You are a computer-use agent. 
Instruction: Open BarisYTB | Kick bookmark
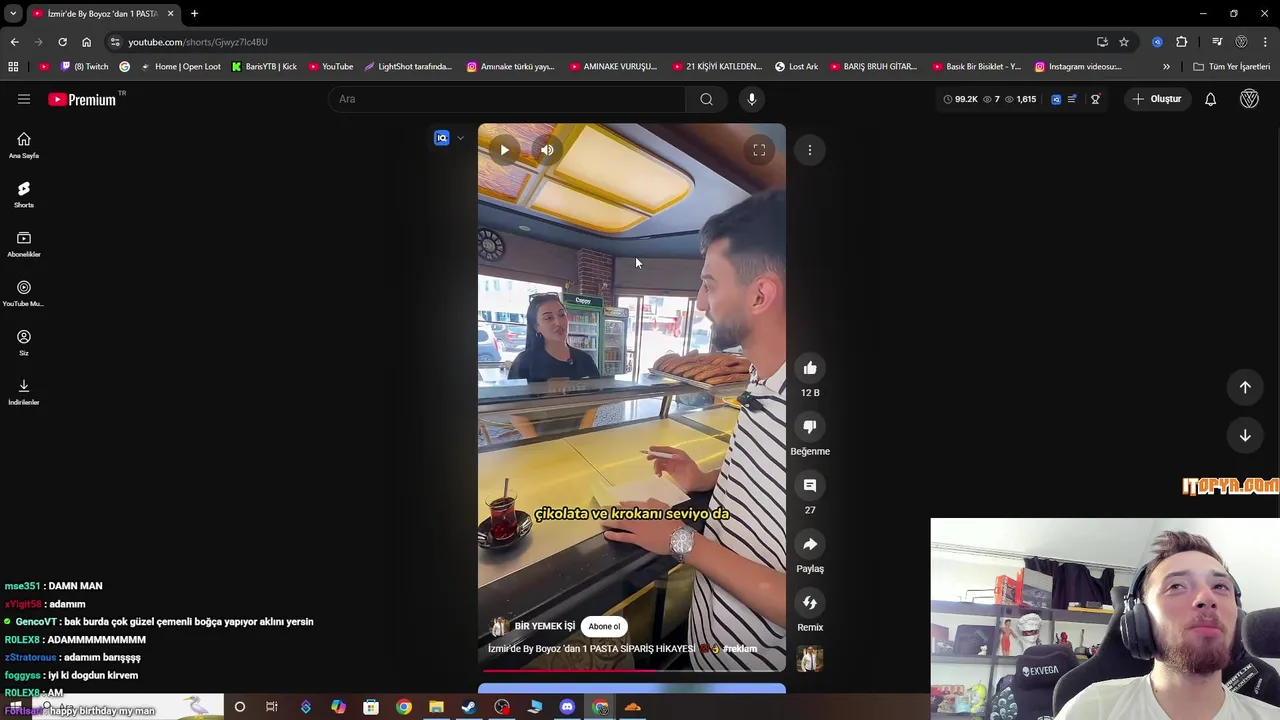[264, 67]
